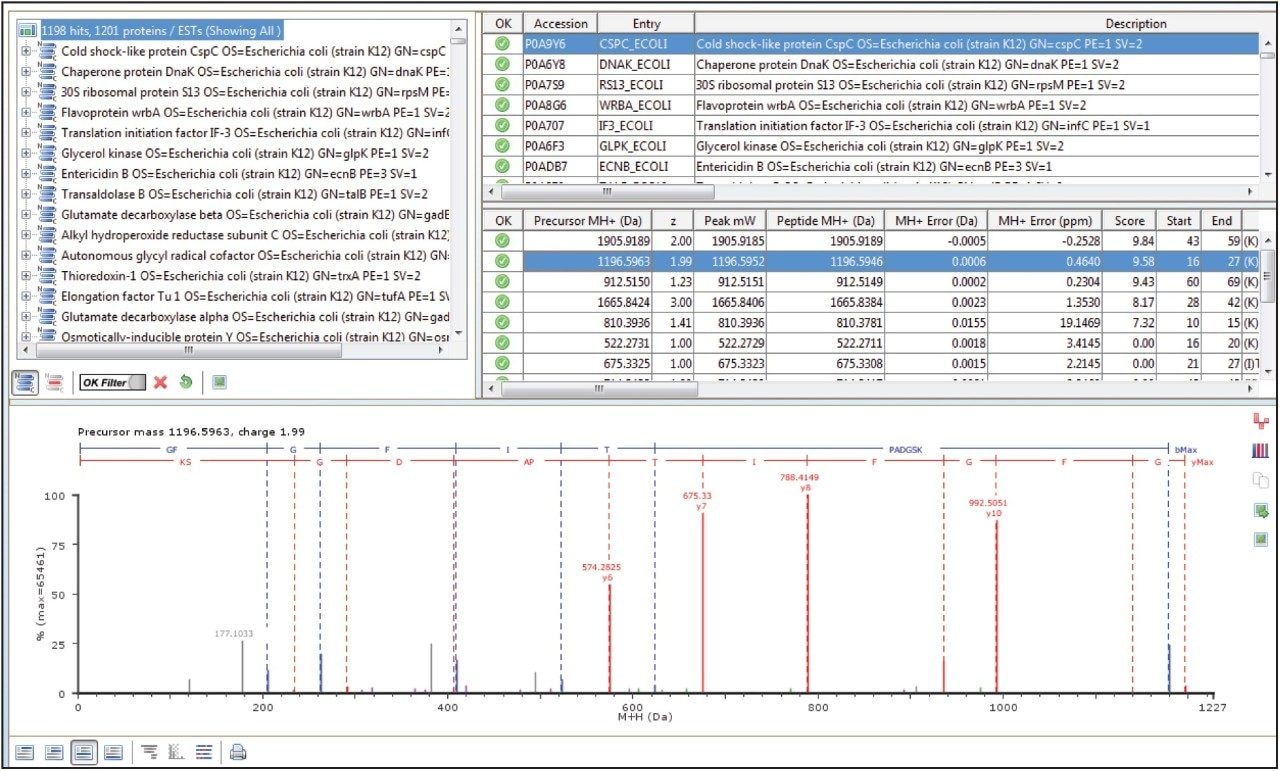Click the copy pages icon right of spectrum
Image resolution: width=1280 pixels, height=771 pixels.
pos(1260,481)
